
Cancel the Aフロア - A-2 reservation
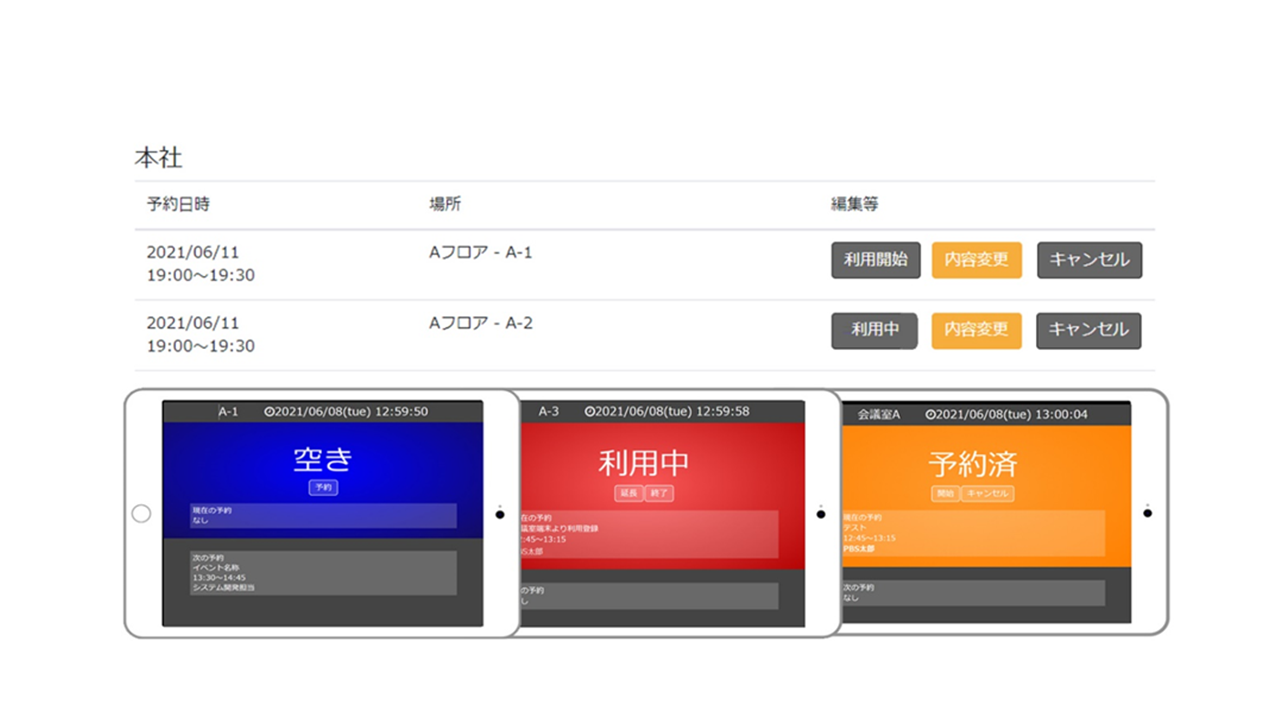1089,330
